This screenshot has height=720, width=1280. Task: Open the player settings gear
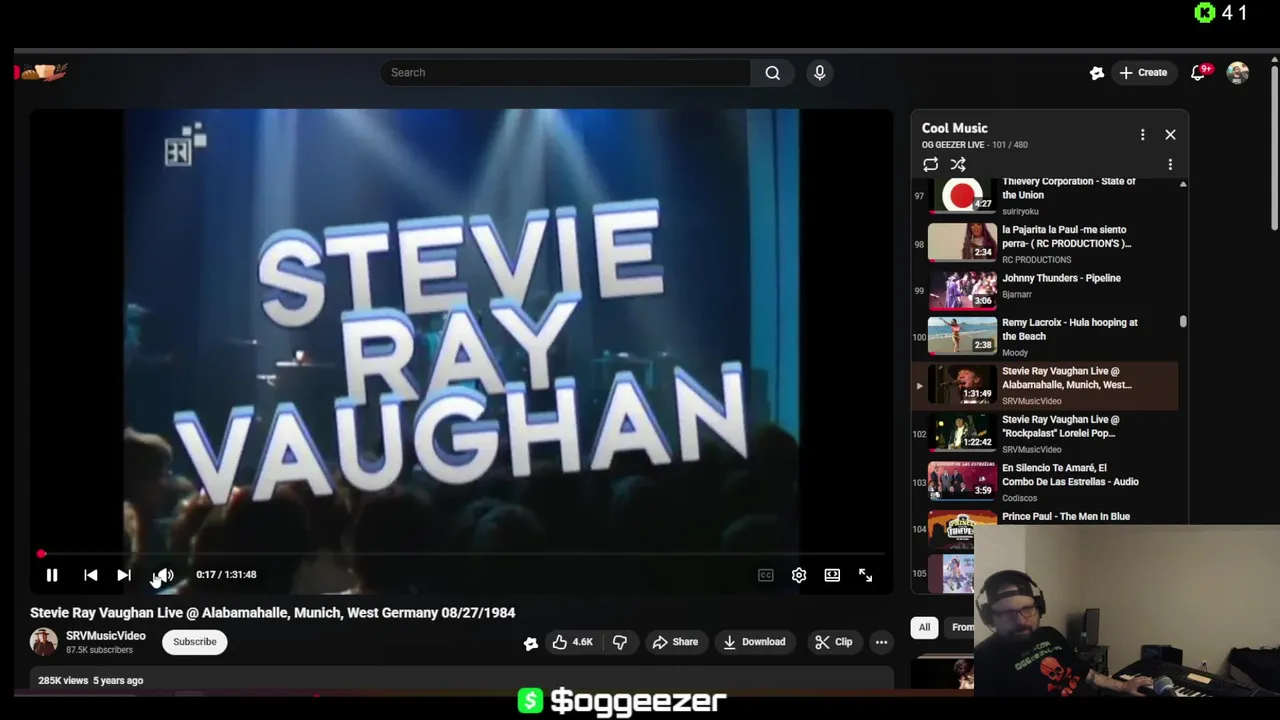(x=799, y=575)
